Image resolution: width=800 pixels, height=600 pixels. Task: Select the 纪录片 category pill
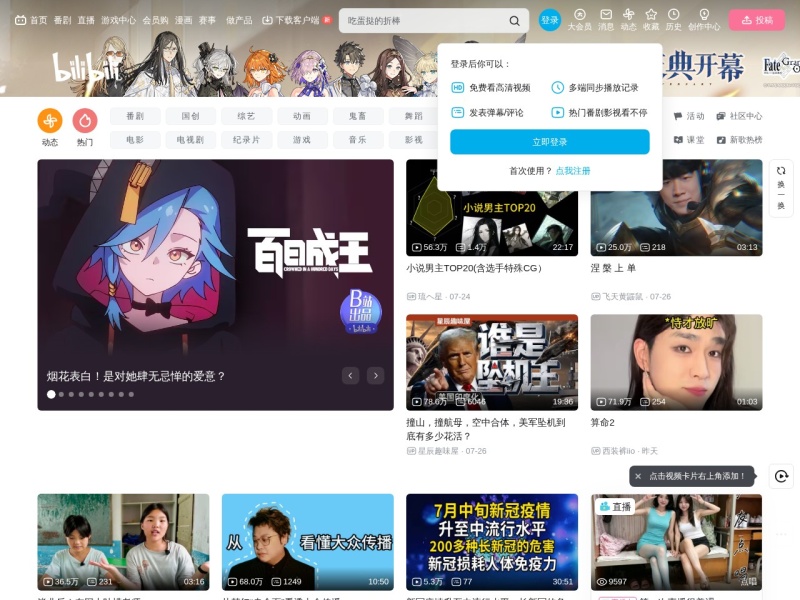[246, 140]
